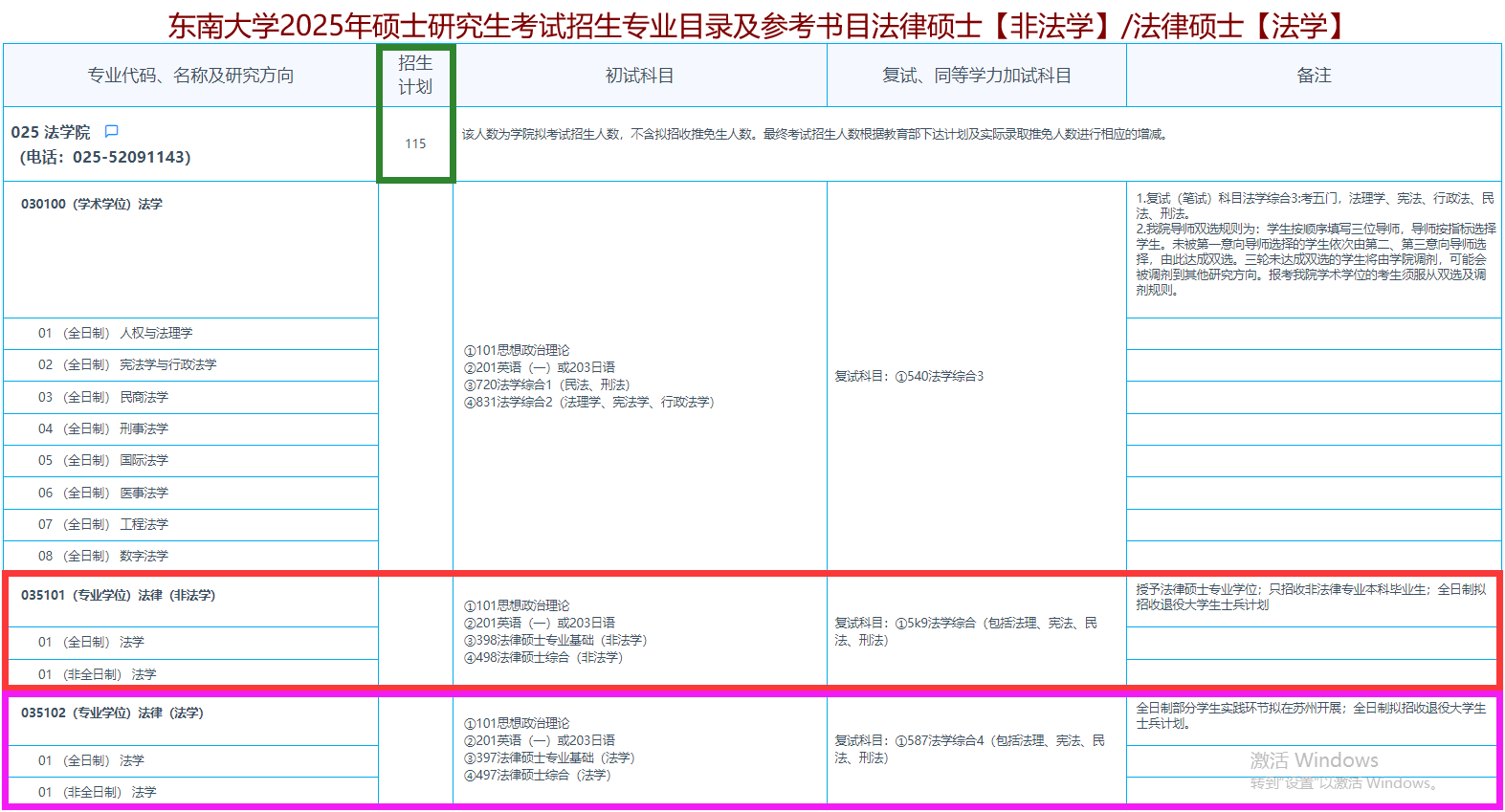Select direction 03 民商法学
The height and width of the screenshot is (812, 1505).
[x=103, y=397]
